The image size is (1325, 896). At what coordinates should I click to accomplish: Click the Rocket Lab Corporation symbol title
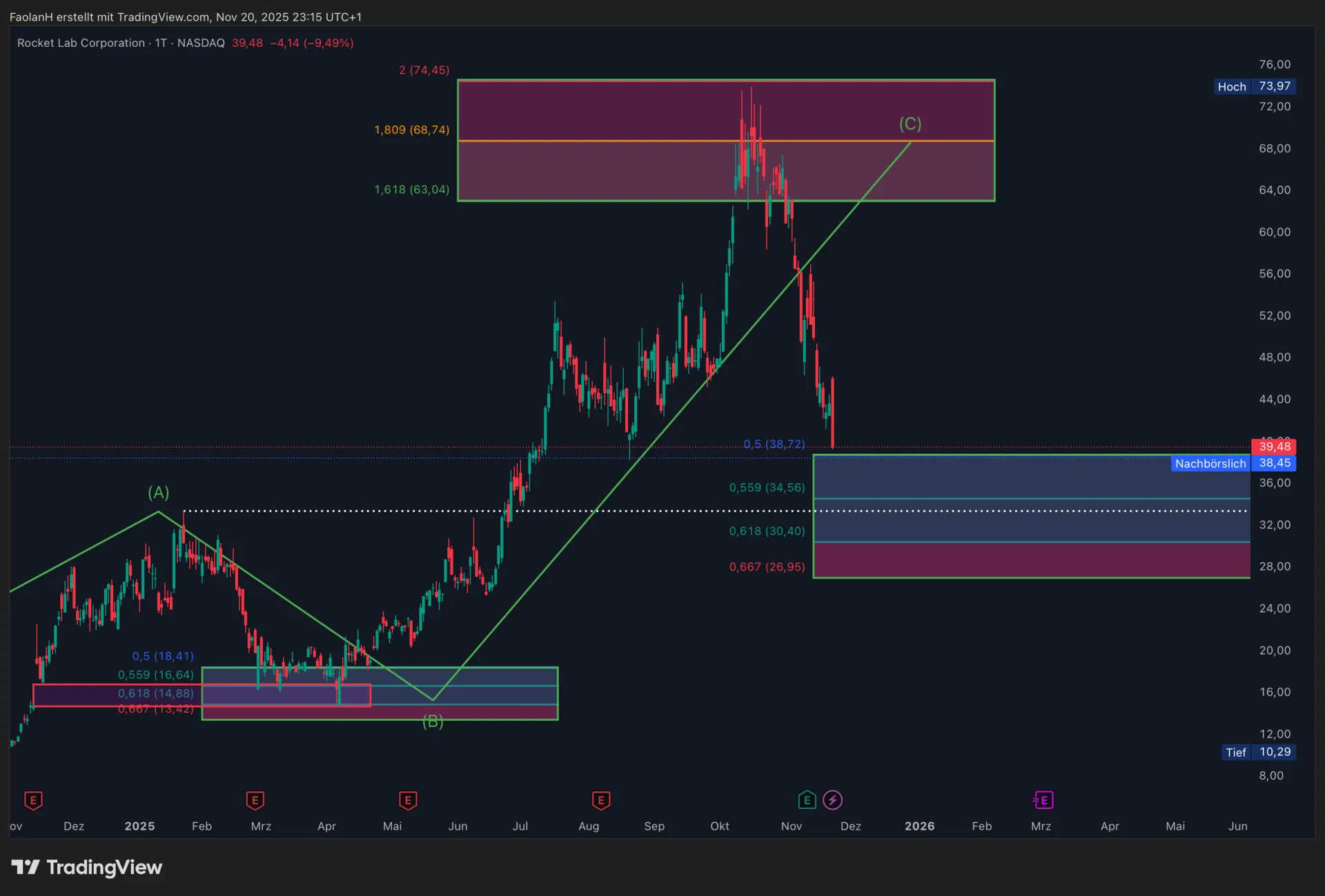click(81, 43)
